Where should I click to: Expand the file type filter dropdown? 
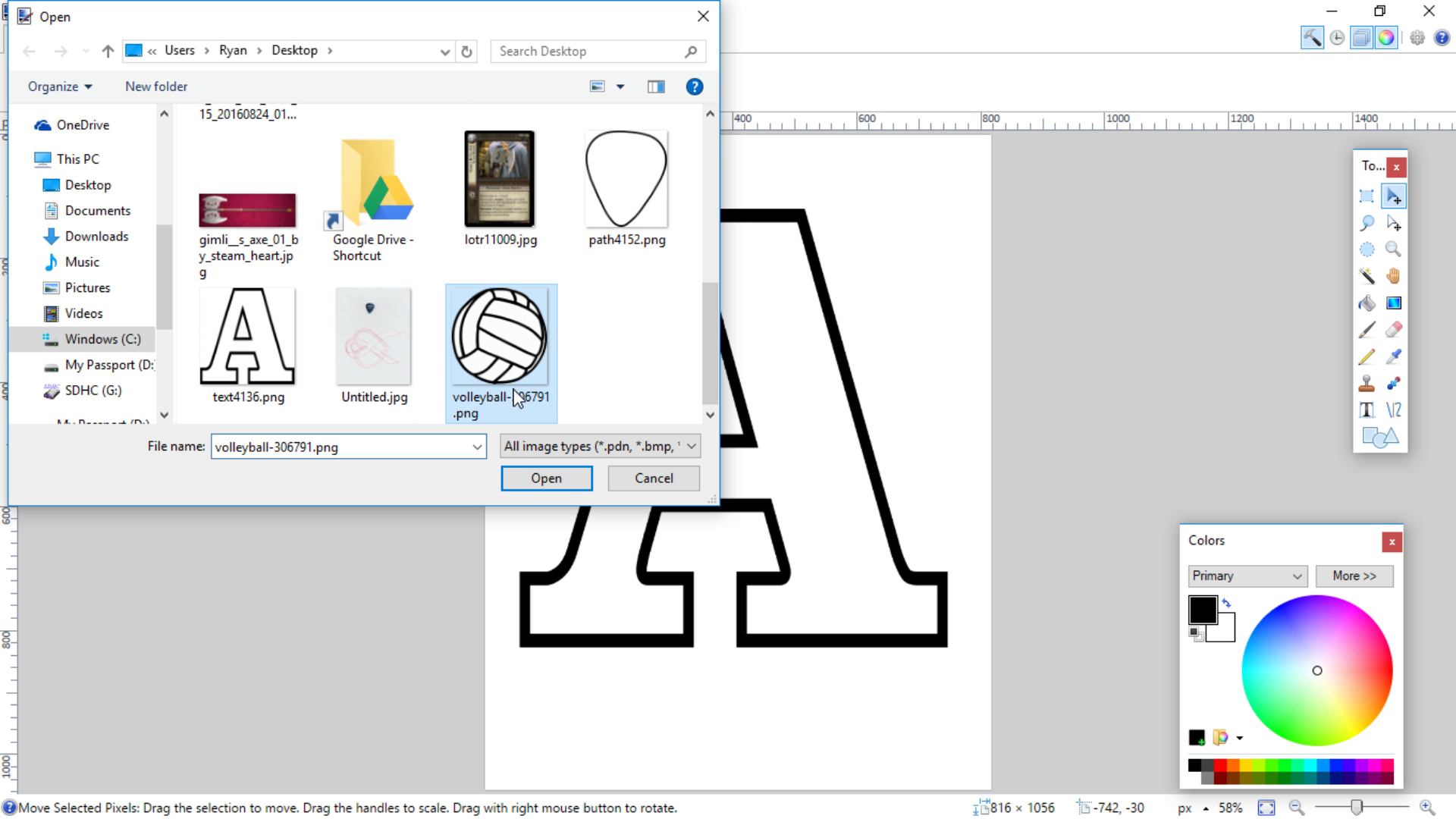(691, 446)
